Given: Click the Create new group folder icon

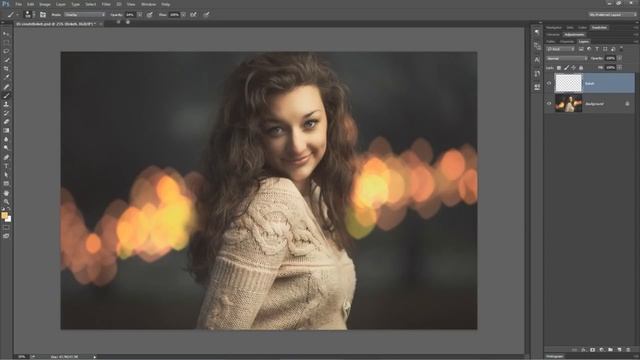Looking at the screenshot, I should point(611,350).
